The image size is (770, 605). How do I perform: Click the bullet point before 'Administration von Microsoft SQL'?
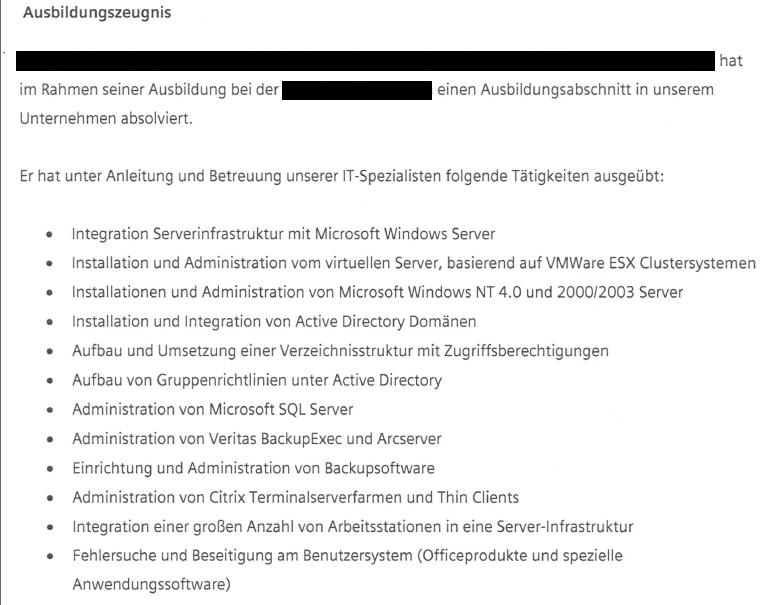pos(50,411)
